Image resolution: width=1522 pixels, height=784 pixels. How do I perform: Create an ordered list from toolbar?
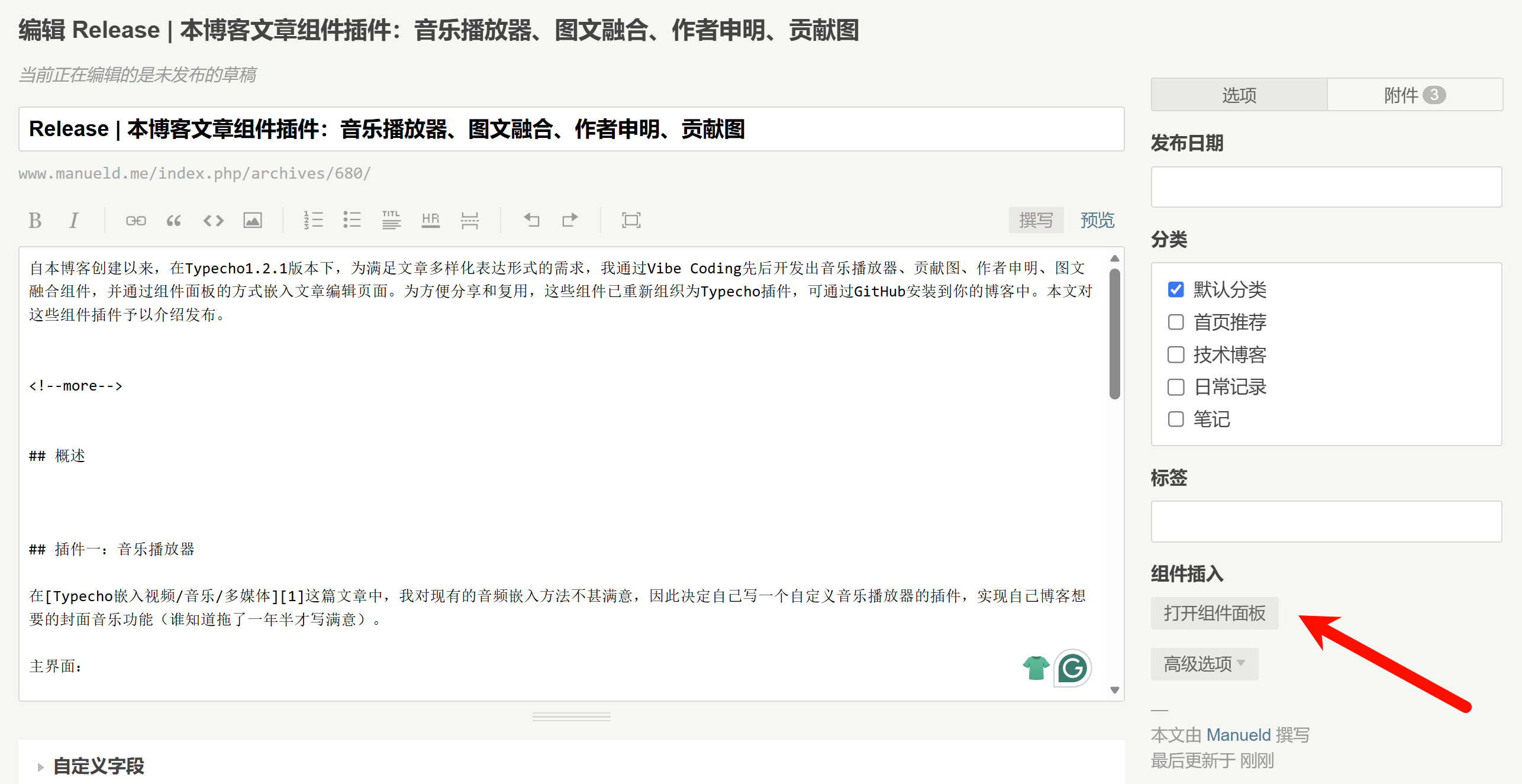click(313, 220)
